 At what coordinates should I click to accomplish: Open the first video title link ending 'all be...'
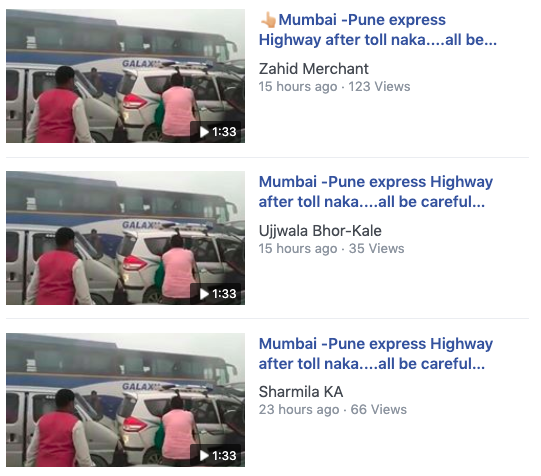pyautogui.click(x=378, y=30)
